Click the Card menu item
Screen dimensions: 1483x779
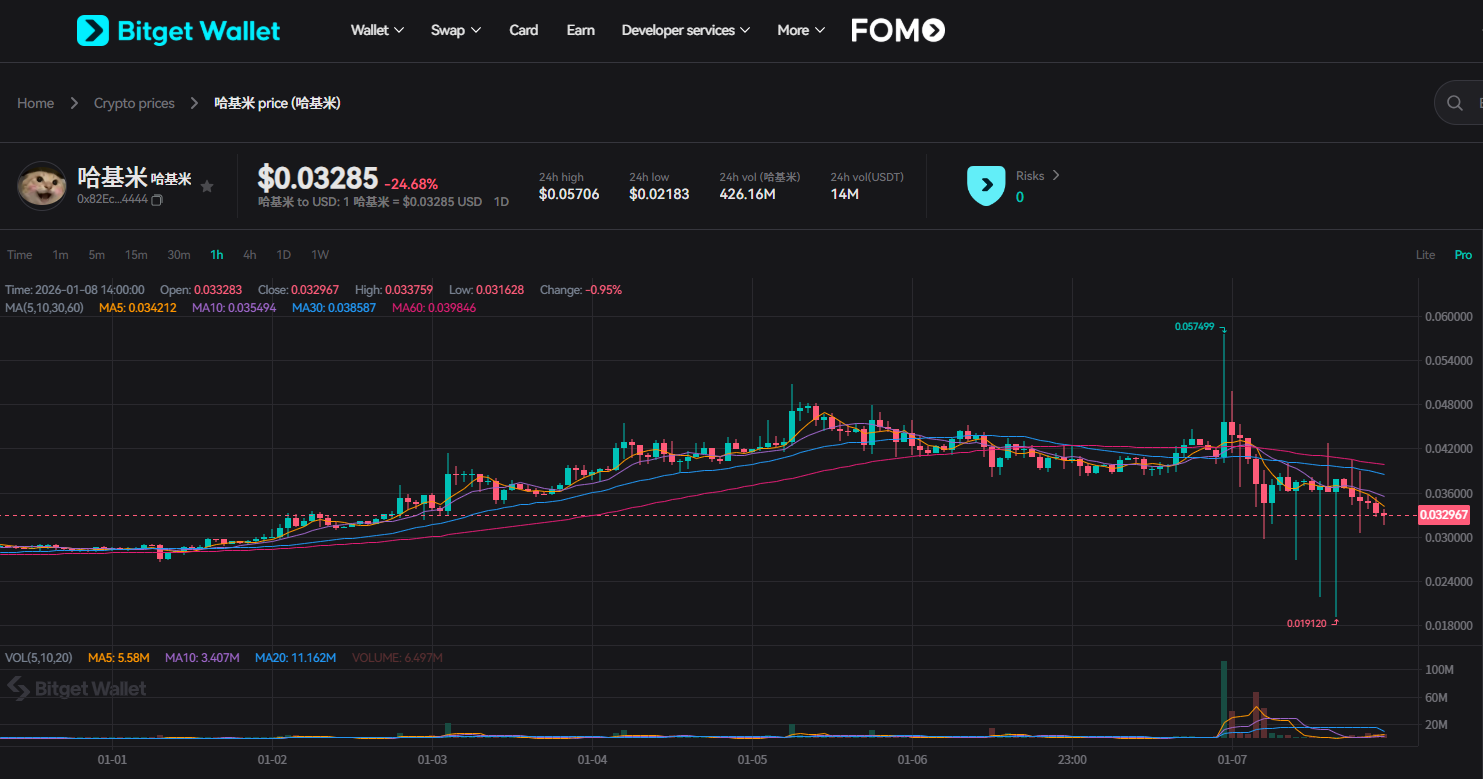pyautogui.click(x=523, y=30)
